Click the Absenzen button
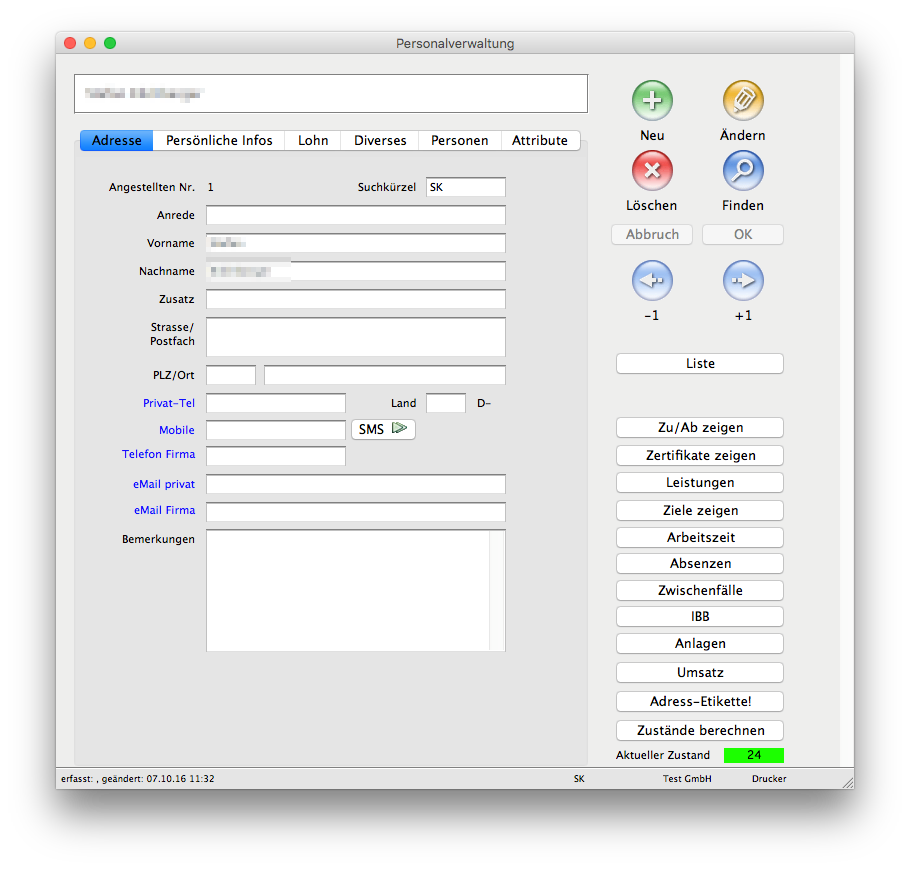 [x=700, y=563]
